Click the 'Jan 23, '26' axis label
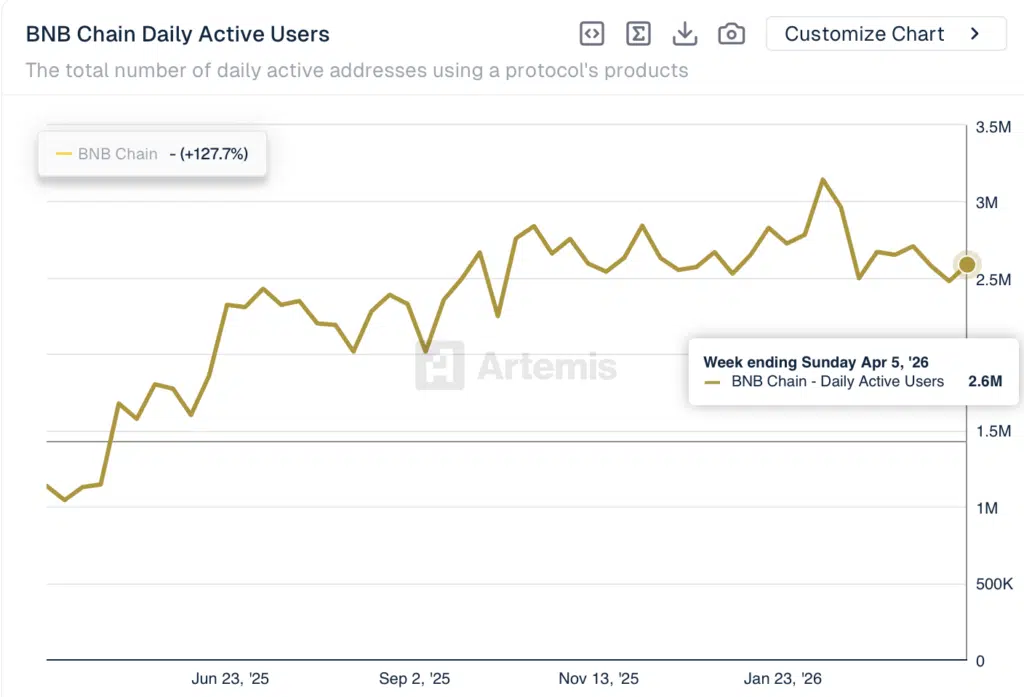Screen dimensions: 1024x697 [782, 679]
